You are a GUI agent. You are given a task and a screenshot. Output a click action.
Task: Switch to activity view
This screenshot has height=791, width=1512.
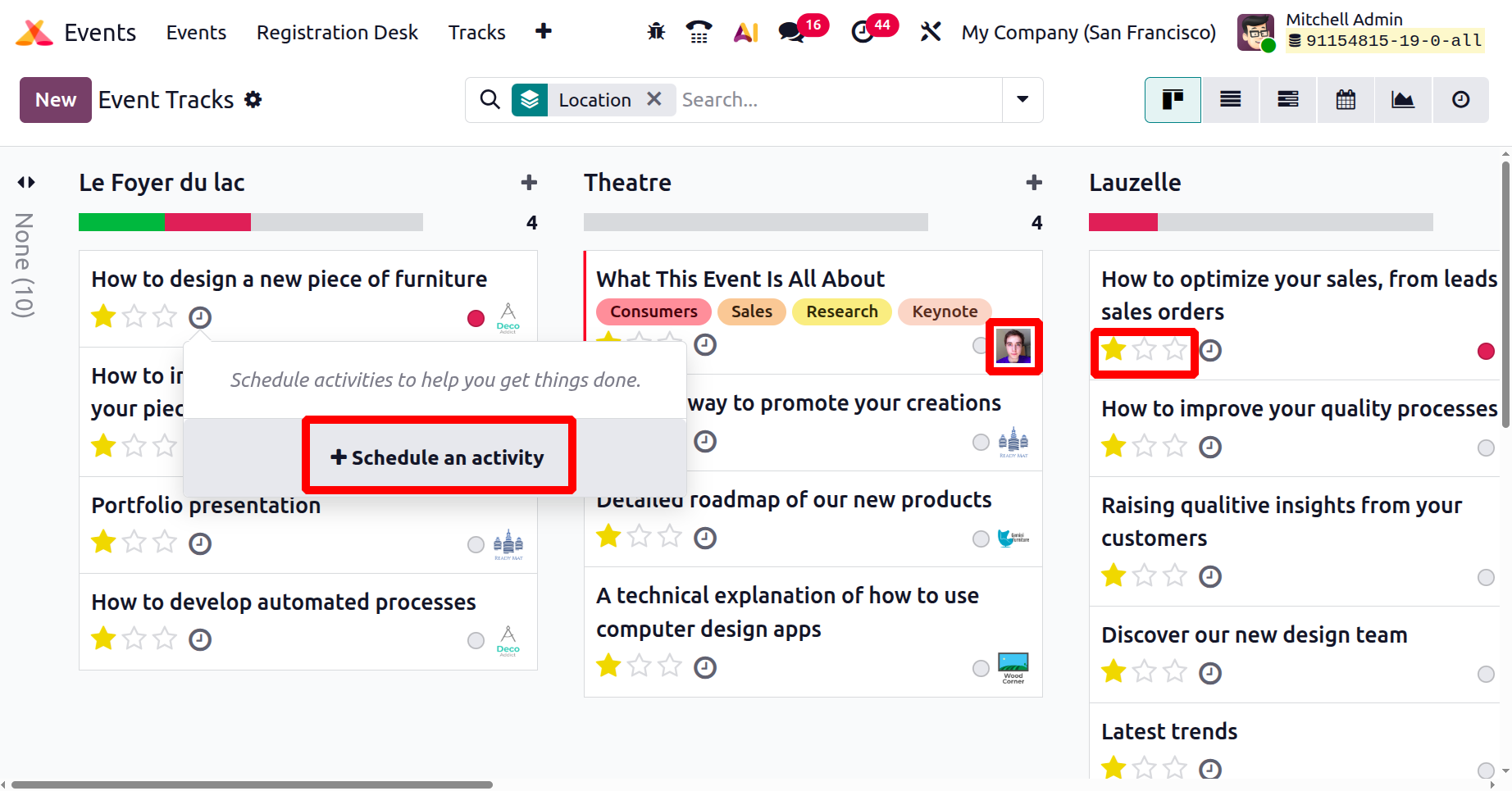[1460, 100]
